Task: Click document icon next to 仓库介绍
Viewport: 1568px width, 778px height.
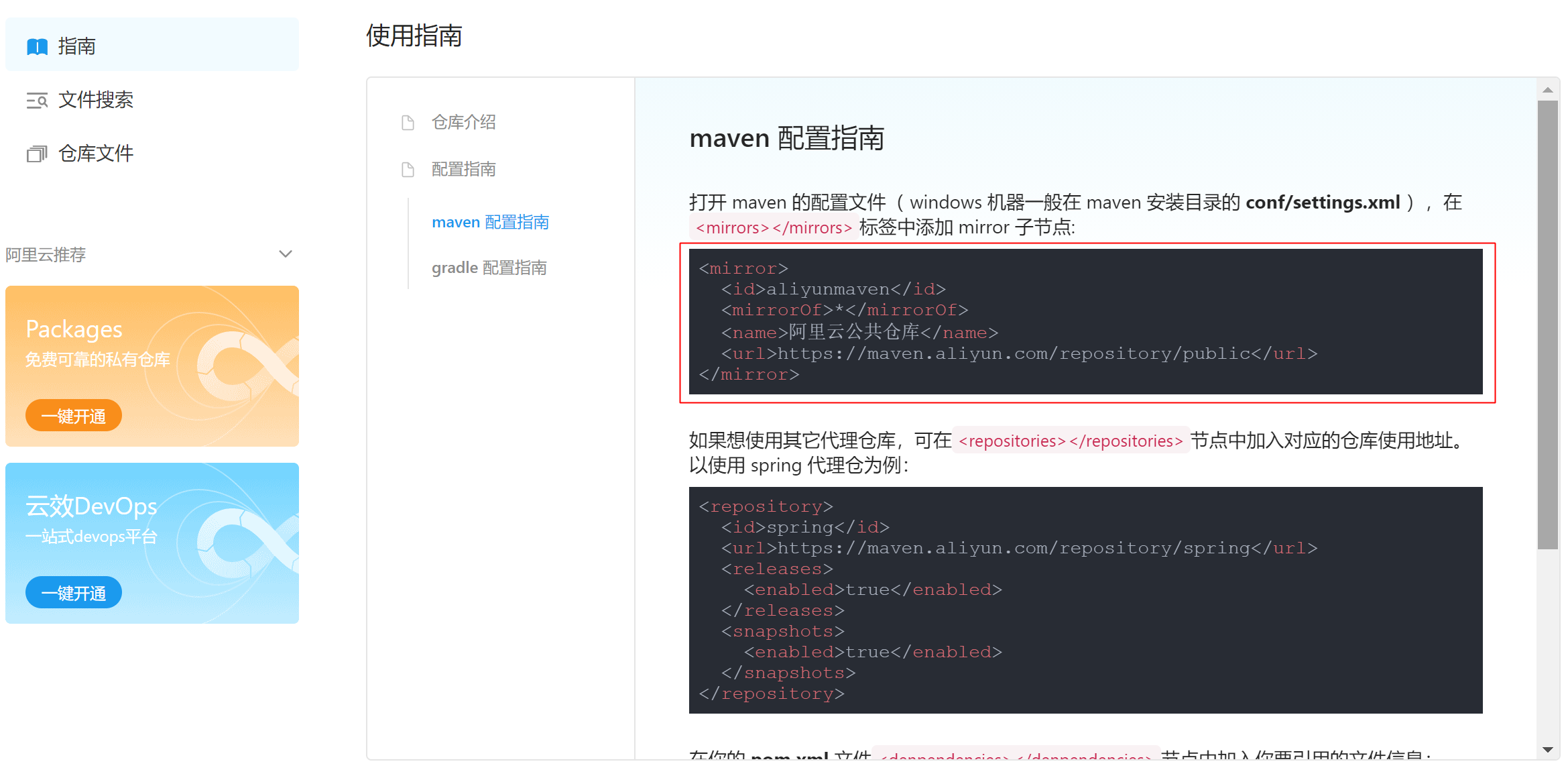Action: (408, 123)
